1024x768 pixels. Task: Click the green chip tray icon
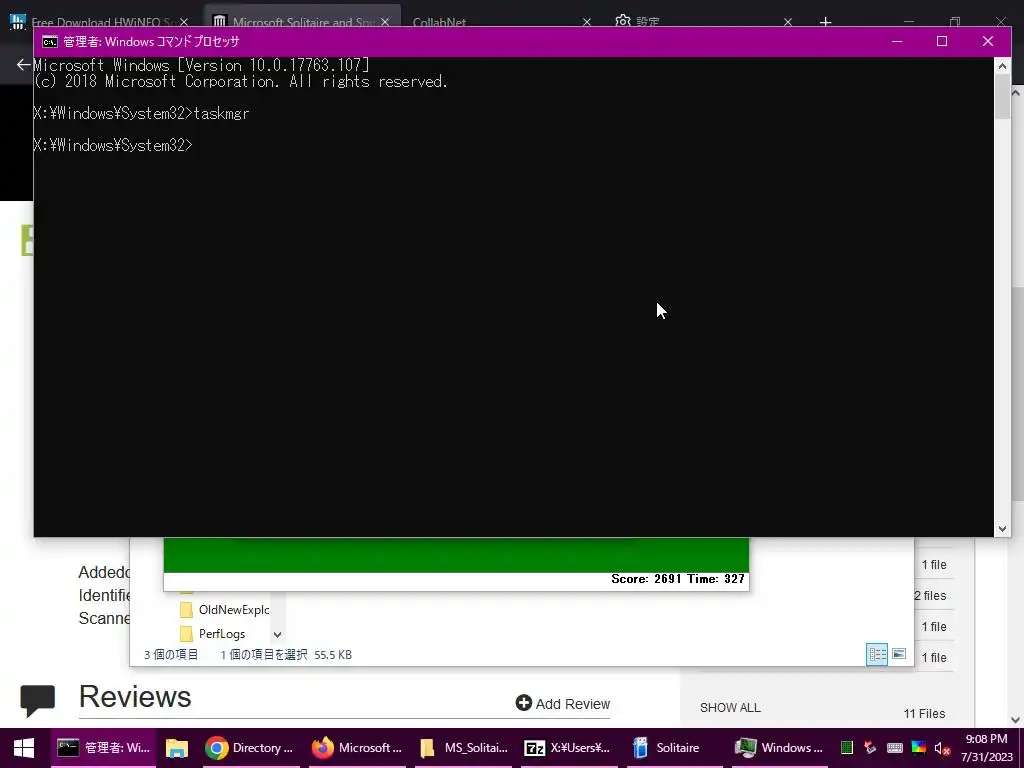[846, 748]
